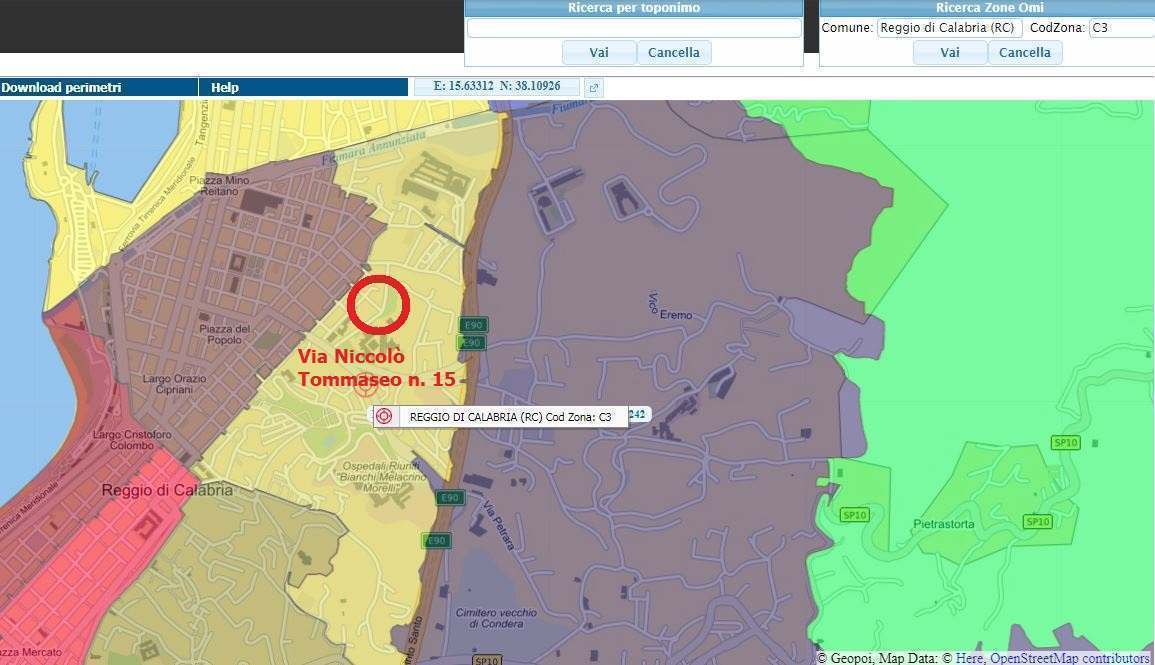
Task: Click the 242 label right of the tooltip
Action: tap(638, 414)
